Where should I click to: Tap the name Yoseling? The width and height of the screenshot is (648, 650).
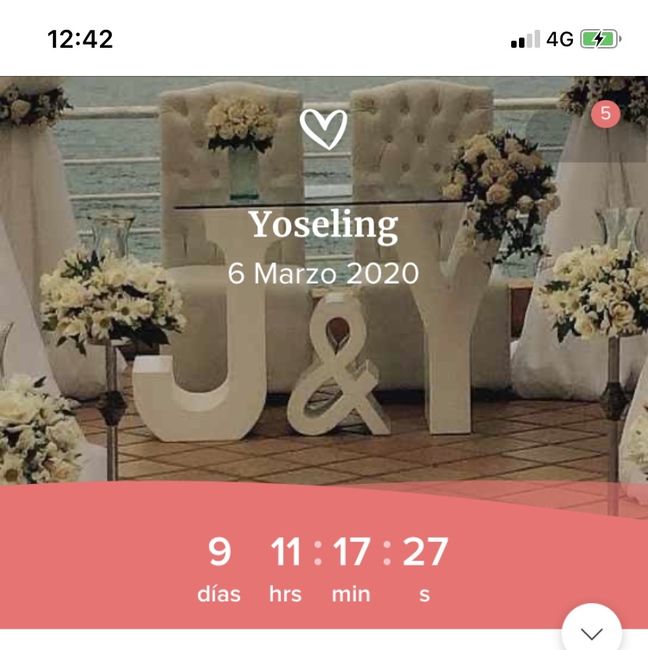[323, 225]
